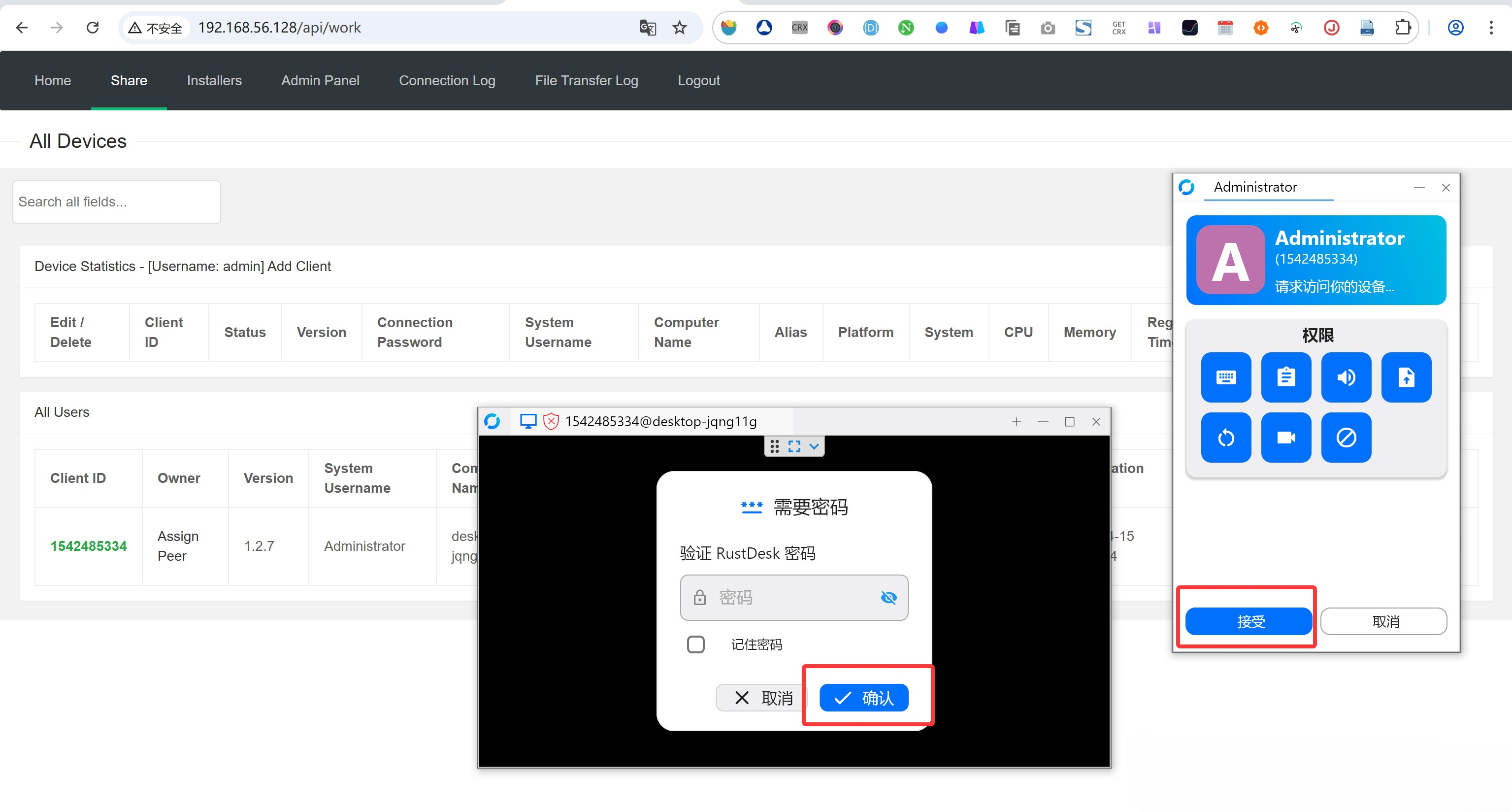Toggle file transfer permission icon
The width and height of the screenshot is (1512, 812).
[1406, 377]
